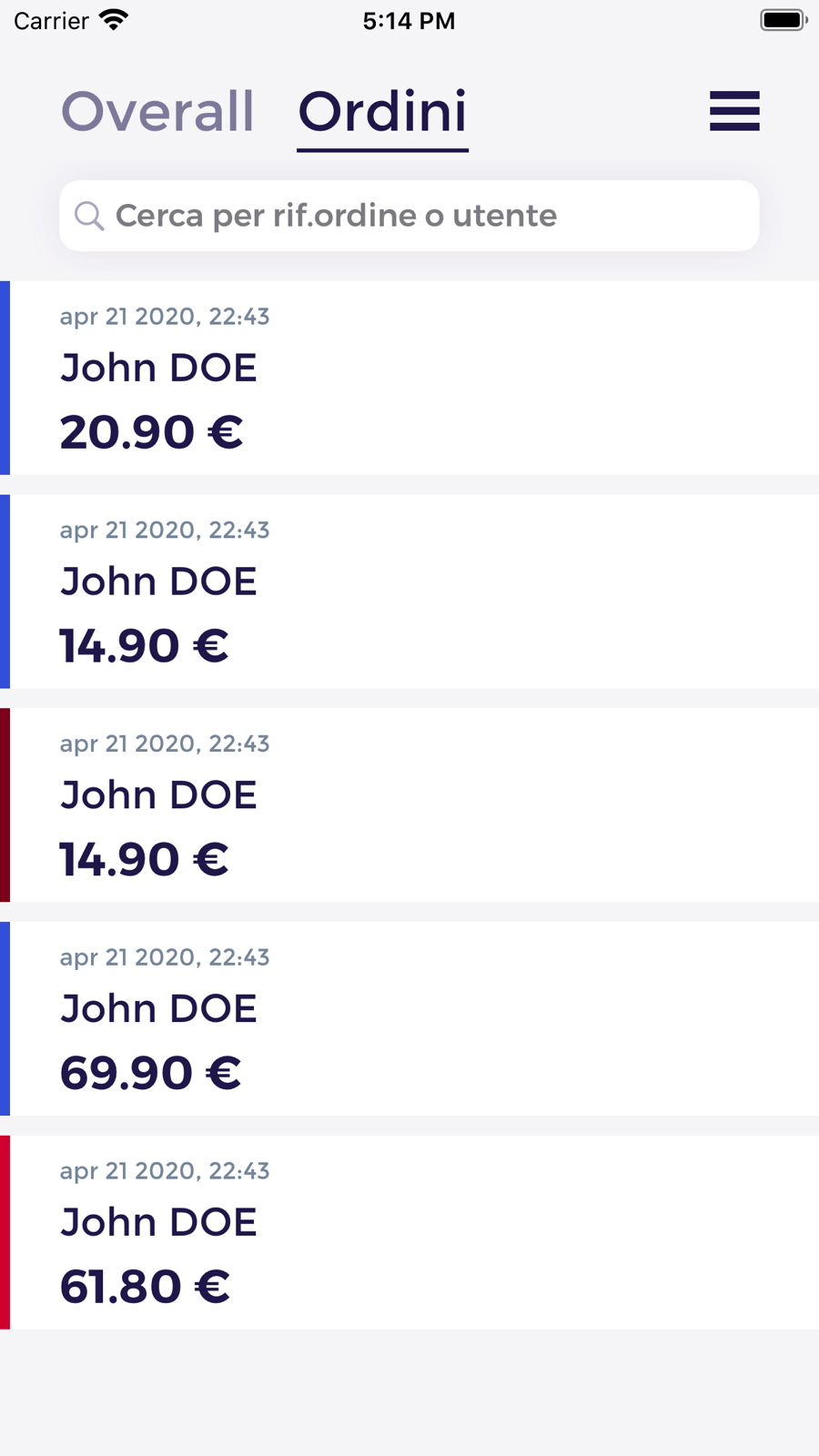Tap the search magnifier icon

[x=88, y=216]
